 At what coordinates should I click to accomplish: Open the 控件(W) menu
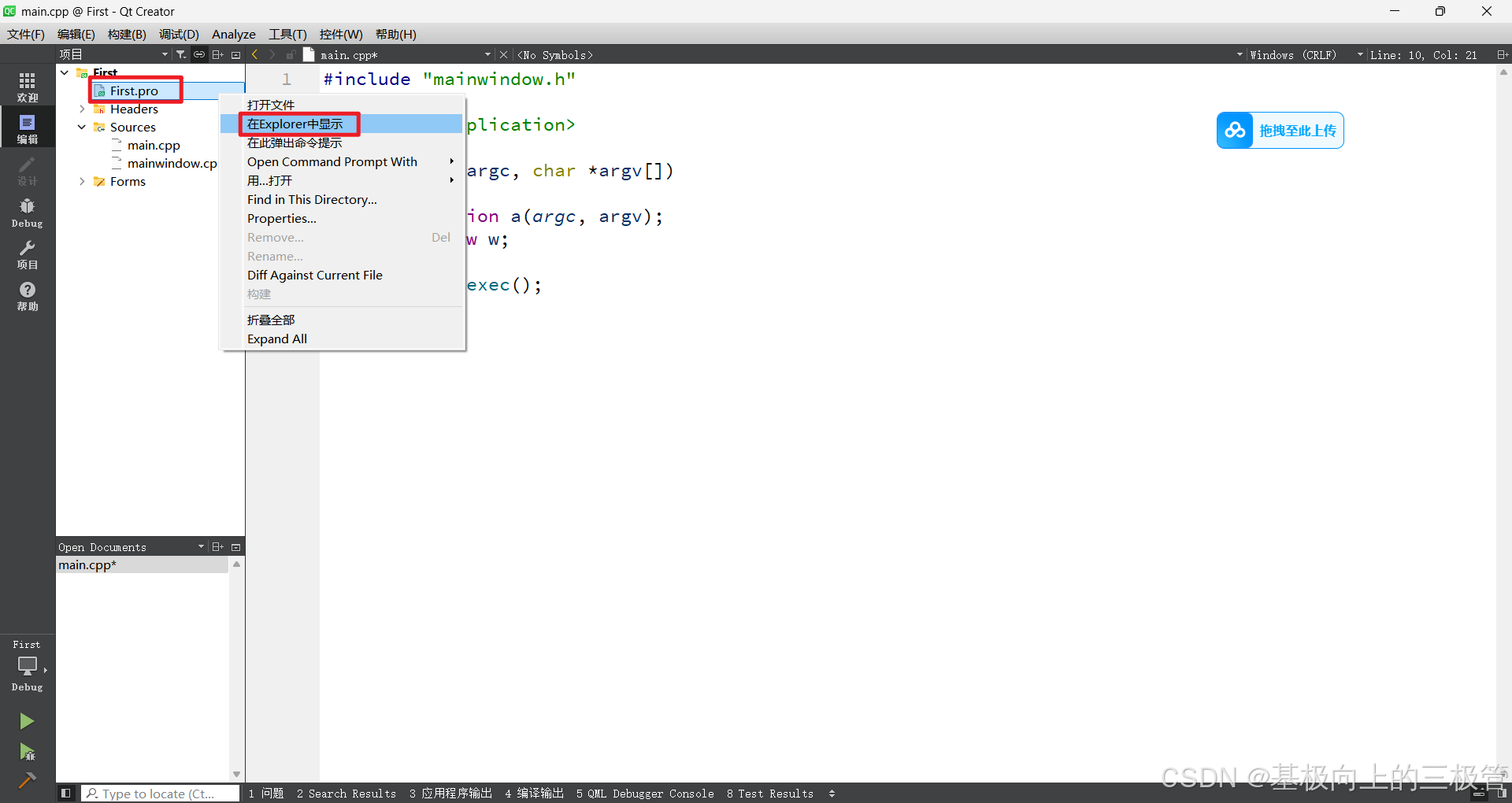click(x=341, y=34)
